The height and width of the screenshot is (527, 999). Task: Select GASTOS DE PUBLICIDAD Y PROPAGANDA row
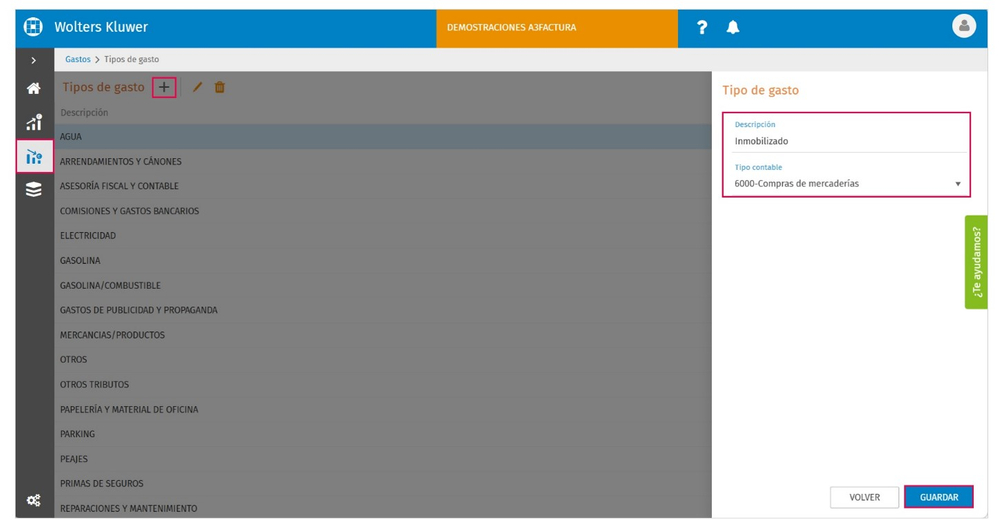[382, 310]
